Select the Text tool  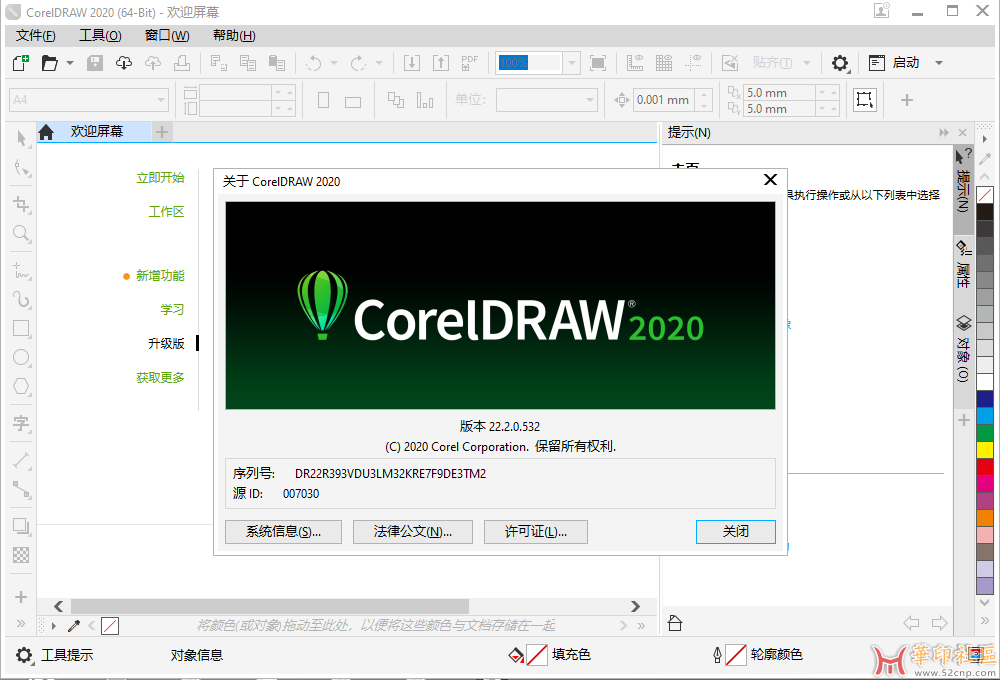22,423
